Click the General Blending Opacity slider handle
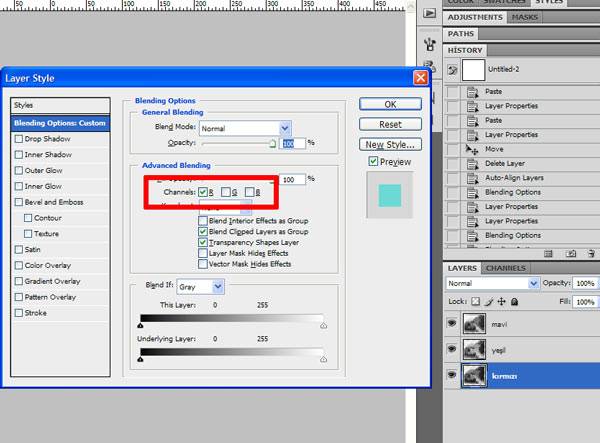 coord(272,145)
